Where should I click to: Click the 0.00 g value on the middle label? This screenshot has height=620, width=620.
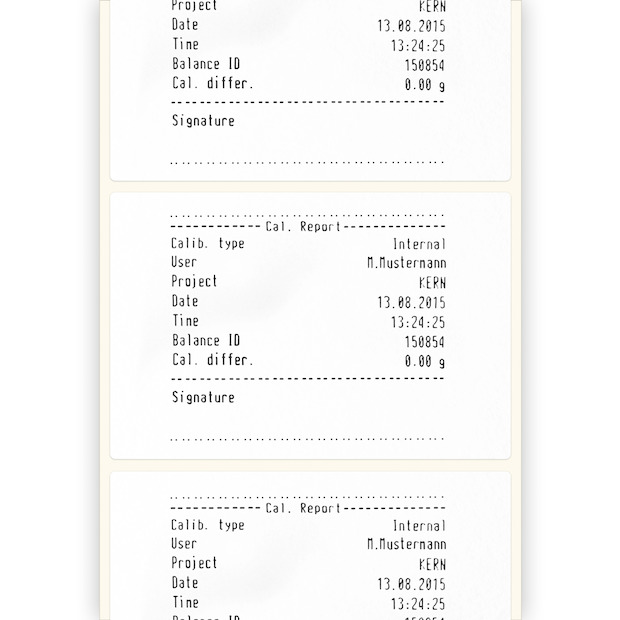pos(425,361)
